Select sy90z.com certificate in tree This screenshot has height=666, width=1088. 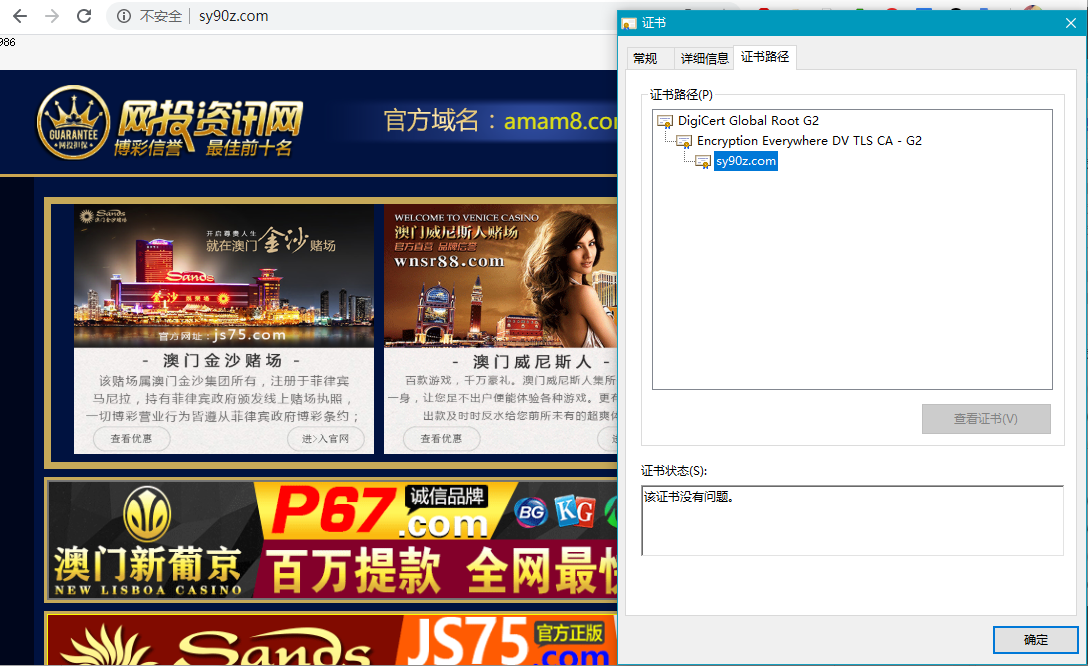tap(746, 161)
